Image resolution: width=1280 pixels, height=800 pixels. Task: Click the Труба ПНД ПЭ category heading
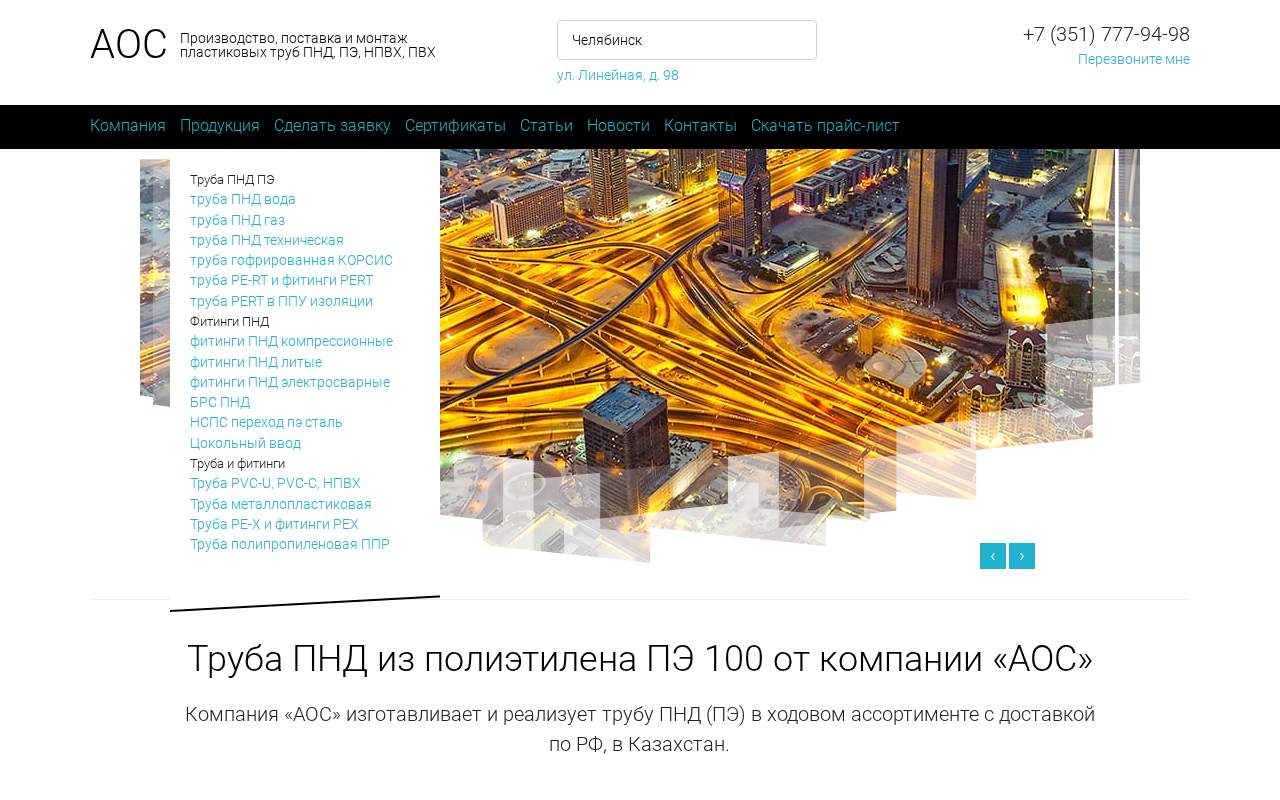point(232,180)
